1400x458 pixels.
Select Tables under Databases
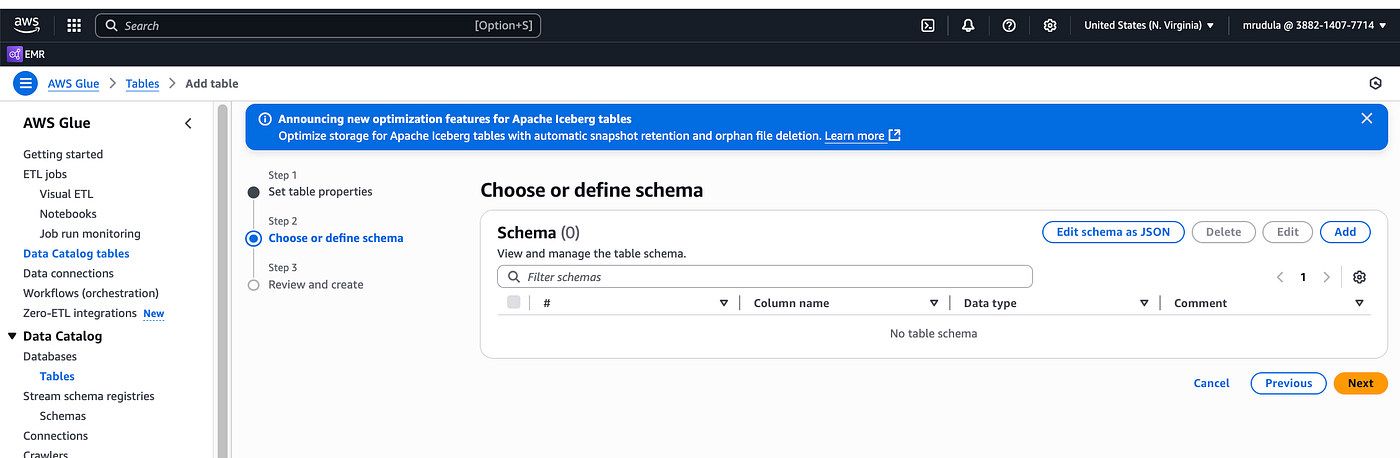(57, 376)
